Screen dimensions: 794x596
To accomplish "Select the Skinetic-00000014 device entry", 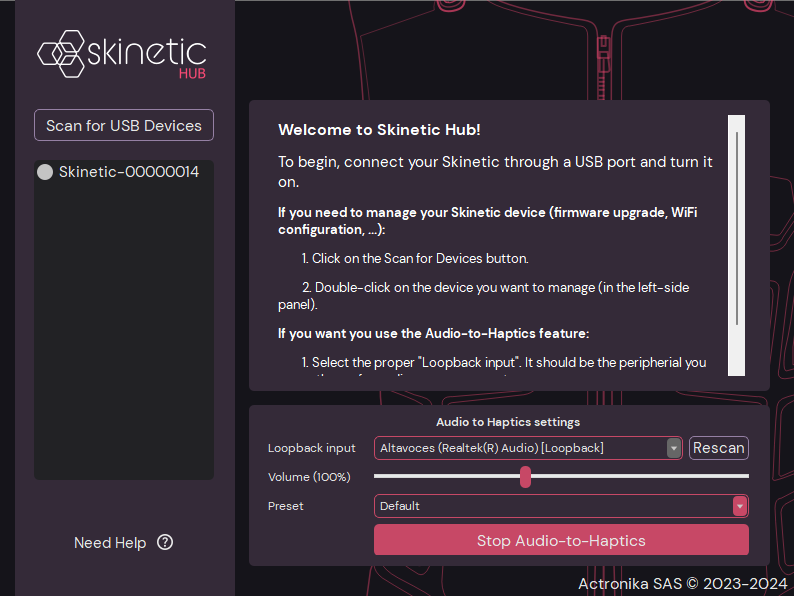I will [124, 172].
